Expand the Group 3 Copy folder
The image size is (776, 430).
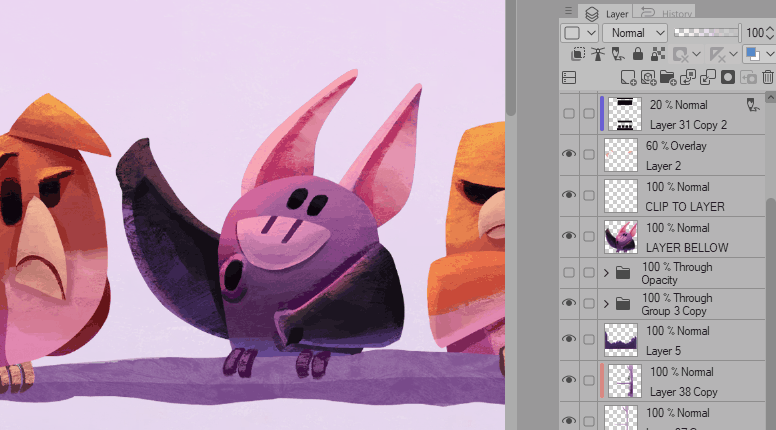click(606, 304)
